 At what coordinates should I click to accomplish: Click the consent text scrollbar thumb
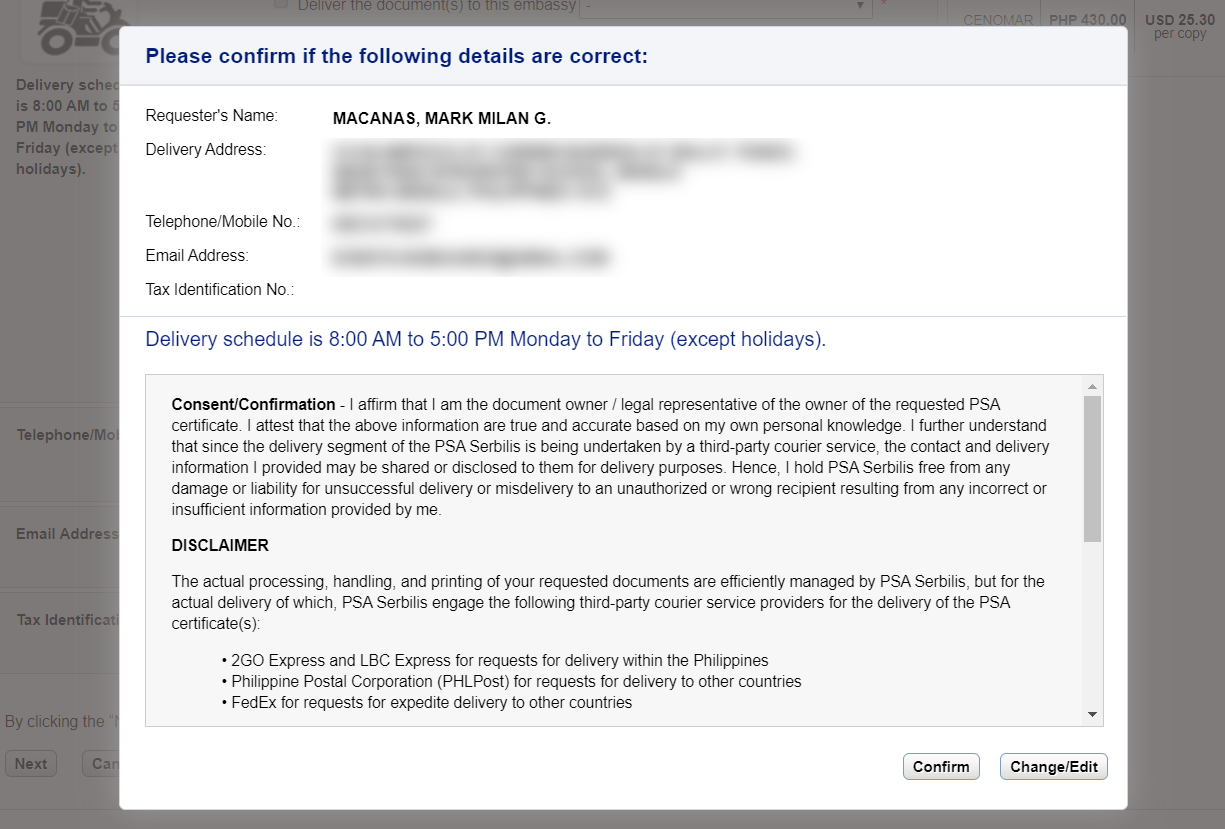point(1092,469)
